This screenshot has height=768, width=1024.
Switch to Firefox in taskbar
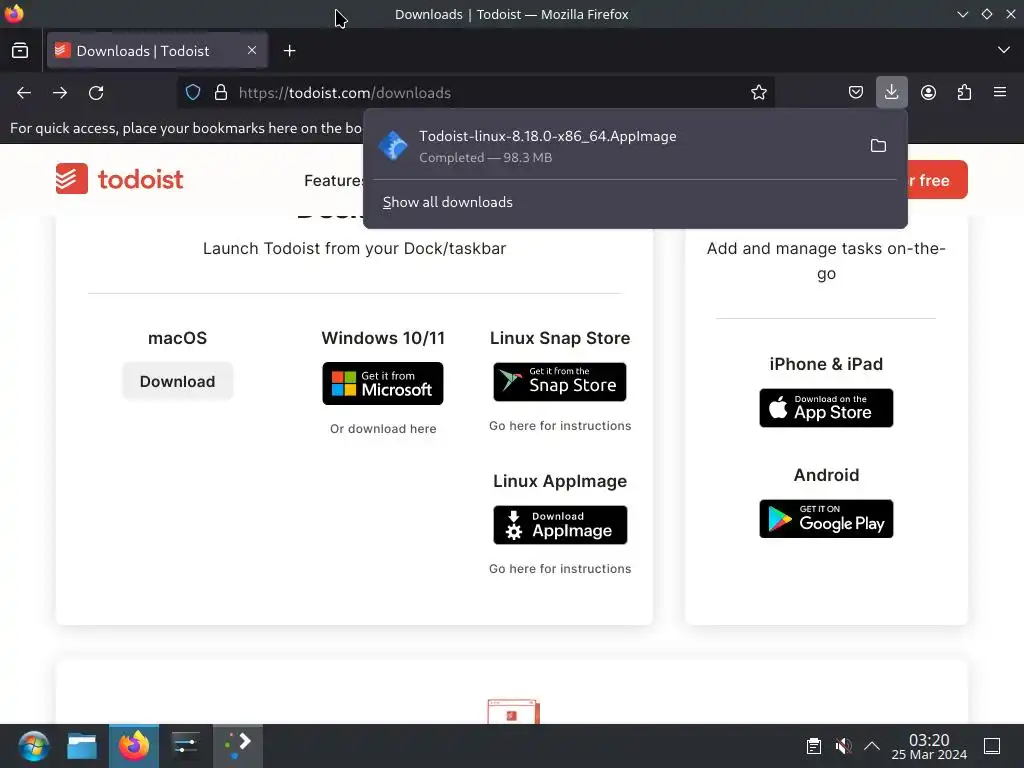click(134, 746)
